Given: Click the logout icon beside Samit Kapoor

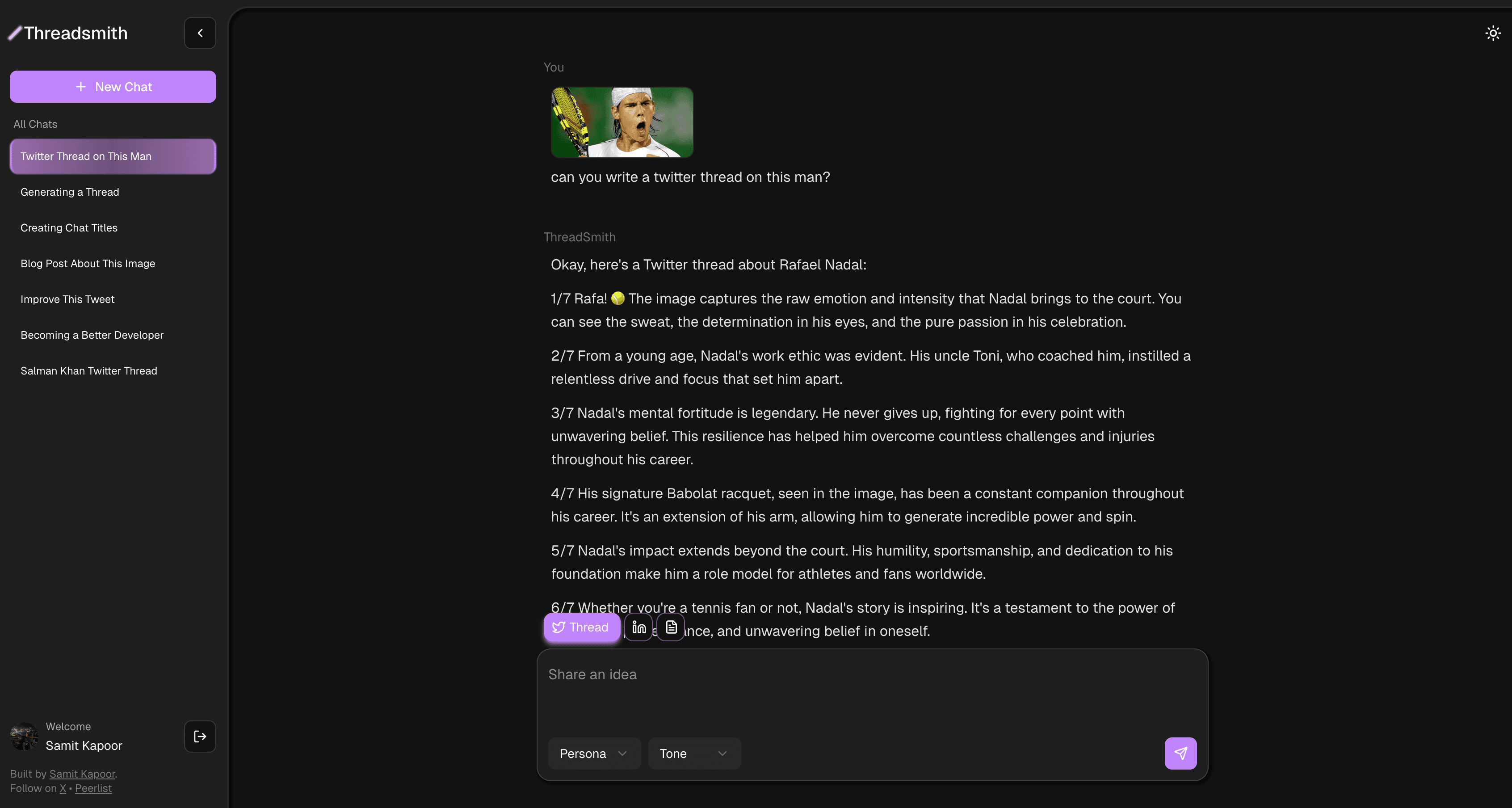Looking at the screenshot, I should 200,736.
